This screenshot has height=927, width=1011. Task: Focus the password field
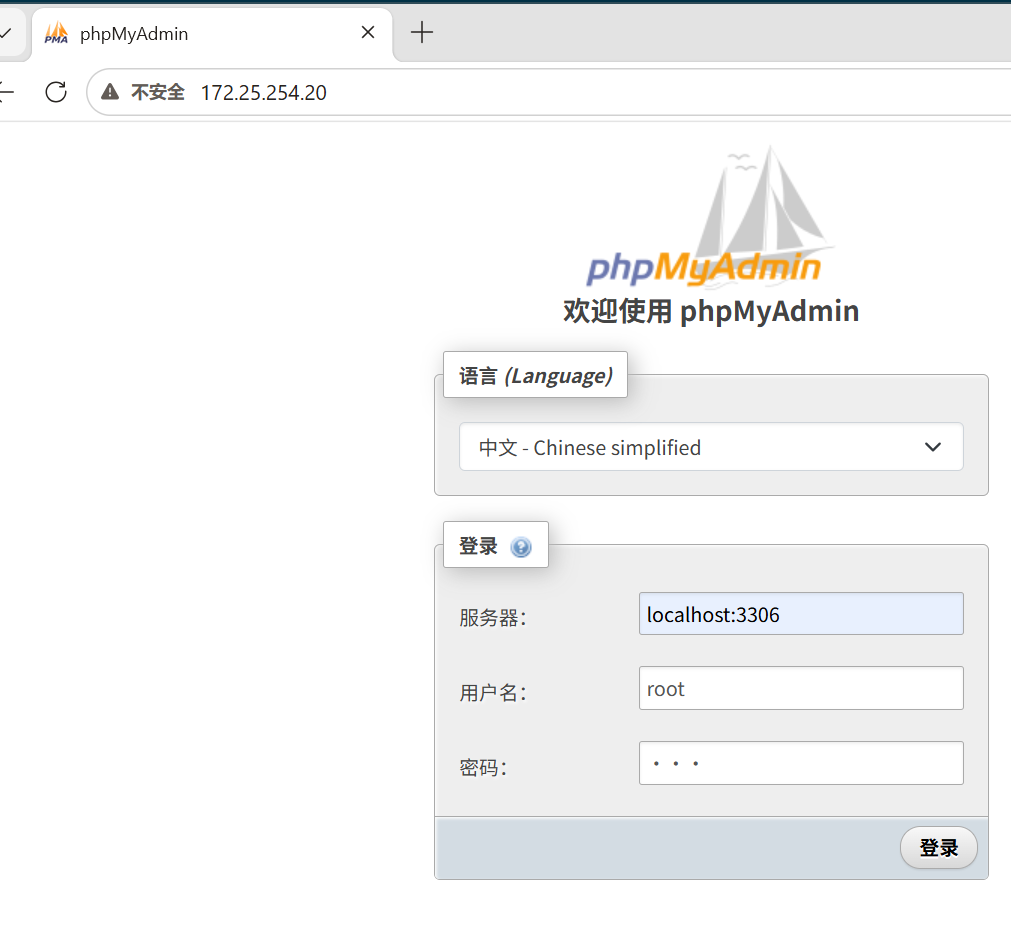click(x=801, y=763)
